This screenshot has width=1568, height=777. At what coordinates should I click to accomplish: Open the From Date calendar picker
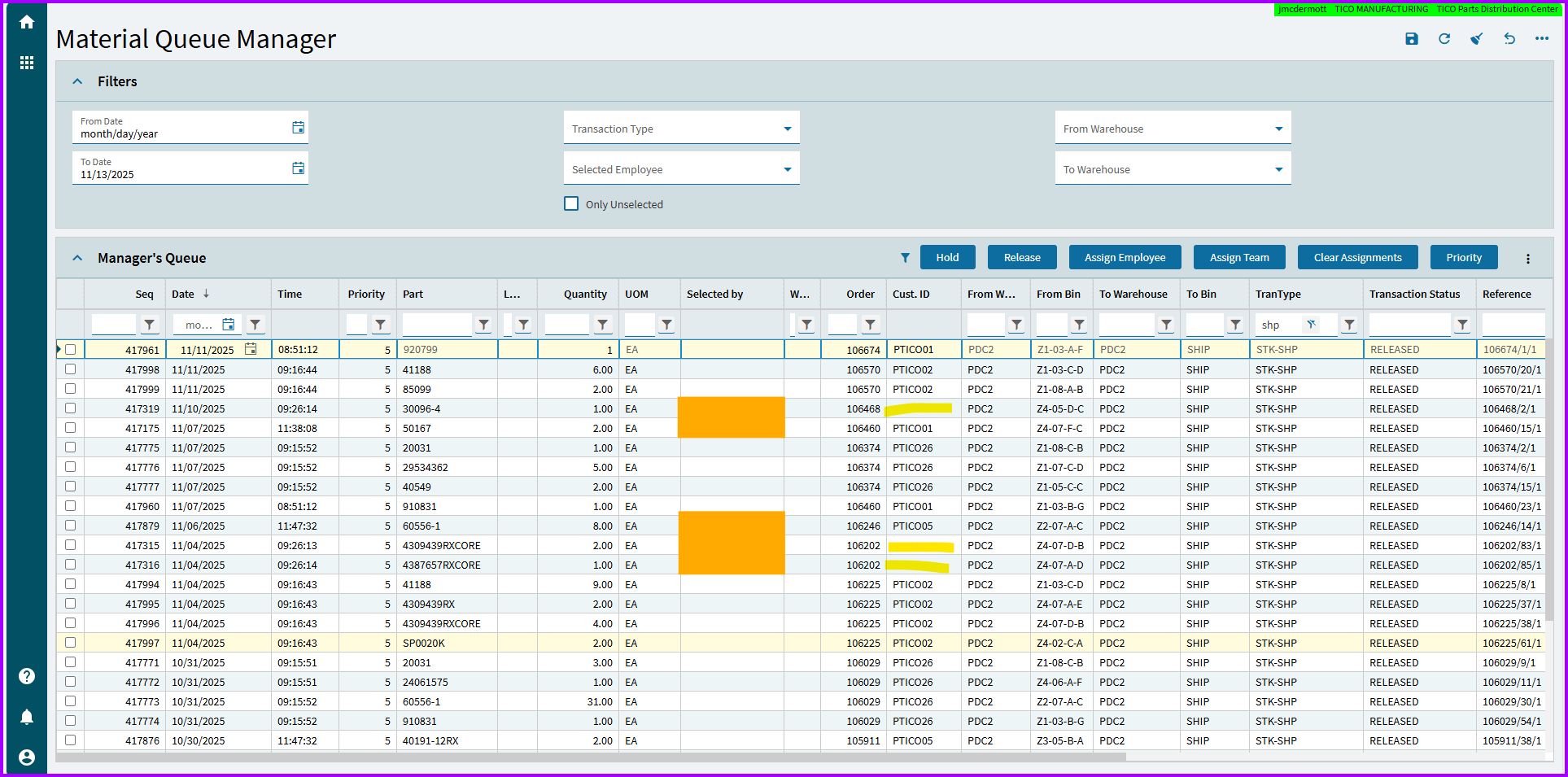click(298, 128)
